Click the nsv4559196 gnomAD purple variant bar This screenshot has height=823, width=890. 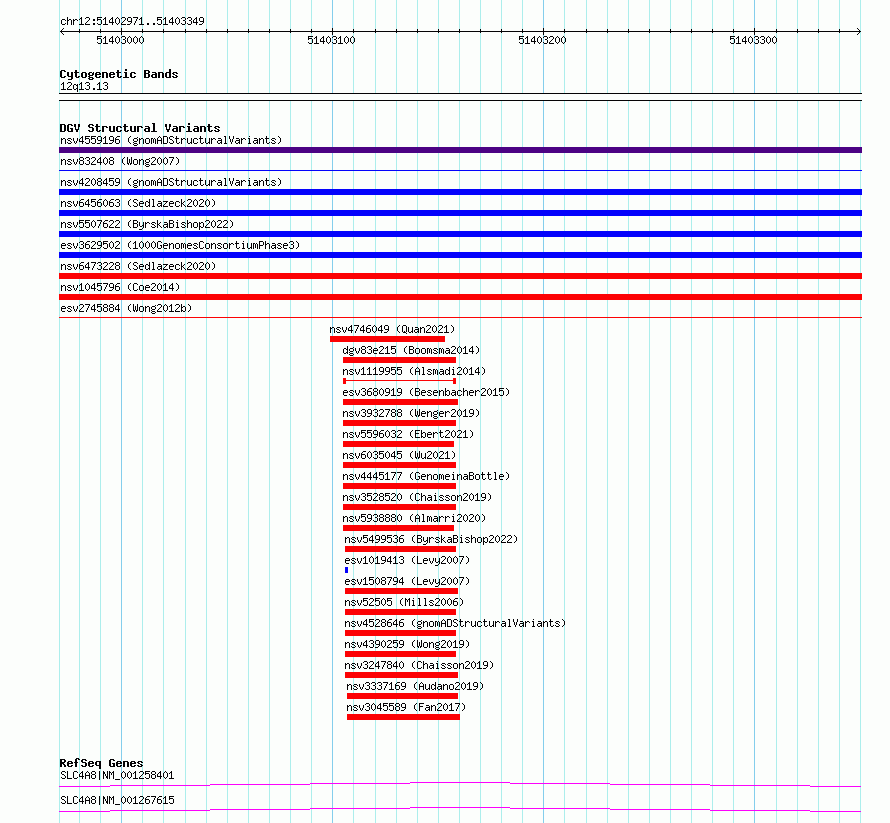460,150
